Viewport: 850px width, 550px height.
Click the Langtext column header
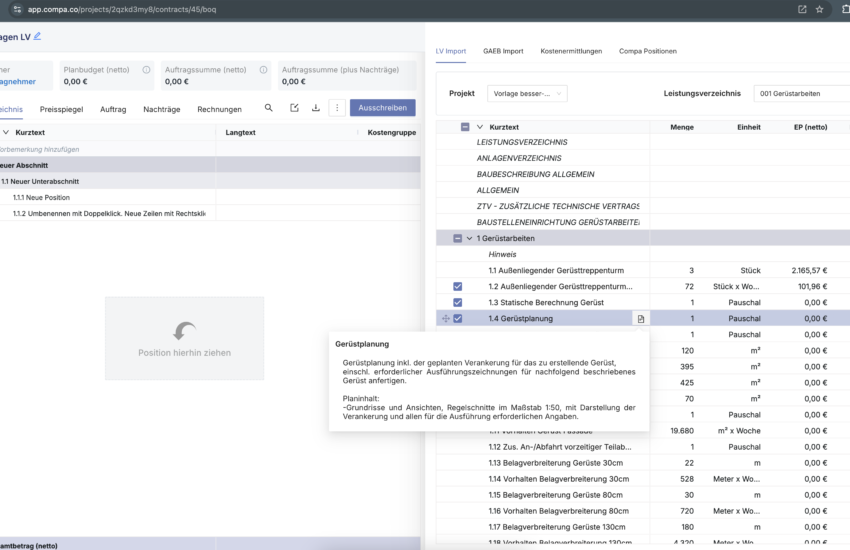240,132
